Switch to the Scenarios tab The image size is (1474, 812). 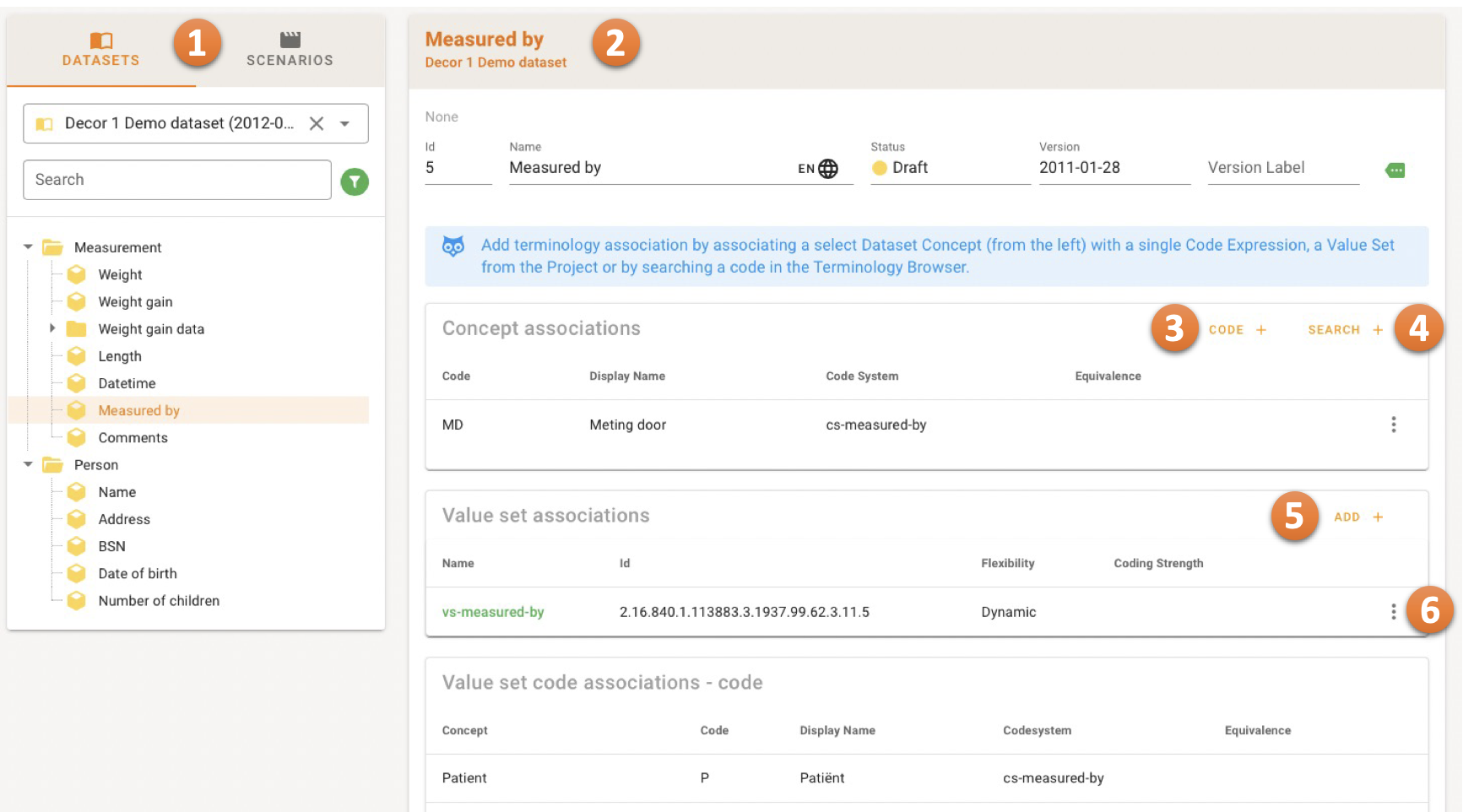(290, 49)
